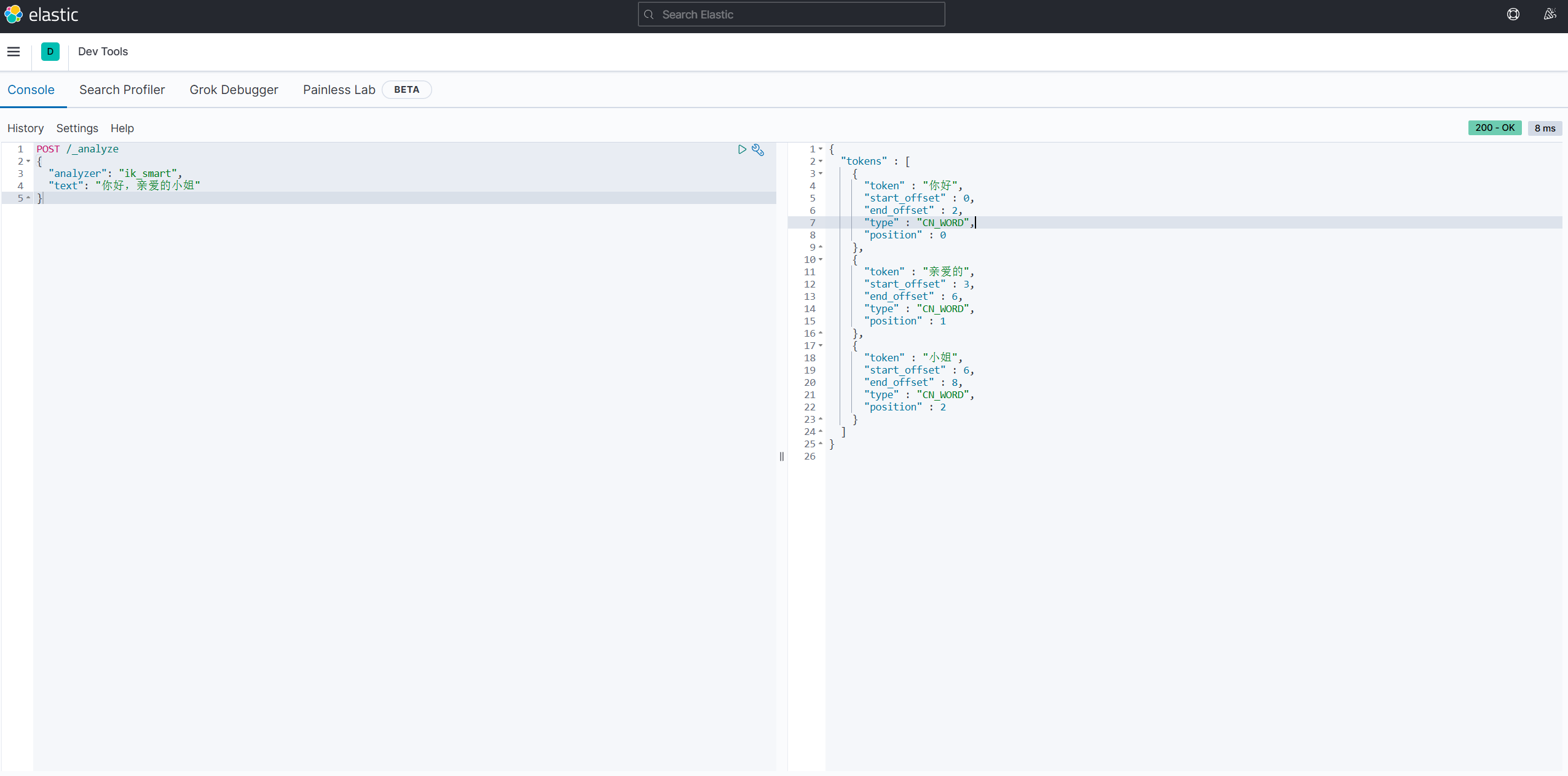Open the help lifebuoy icon
The image size is (1568, 776).
point(1513,14)
